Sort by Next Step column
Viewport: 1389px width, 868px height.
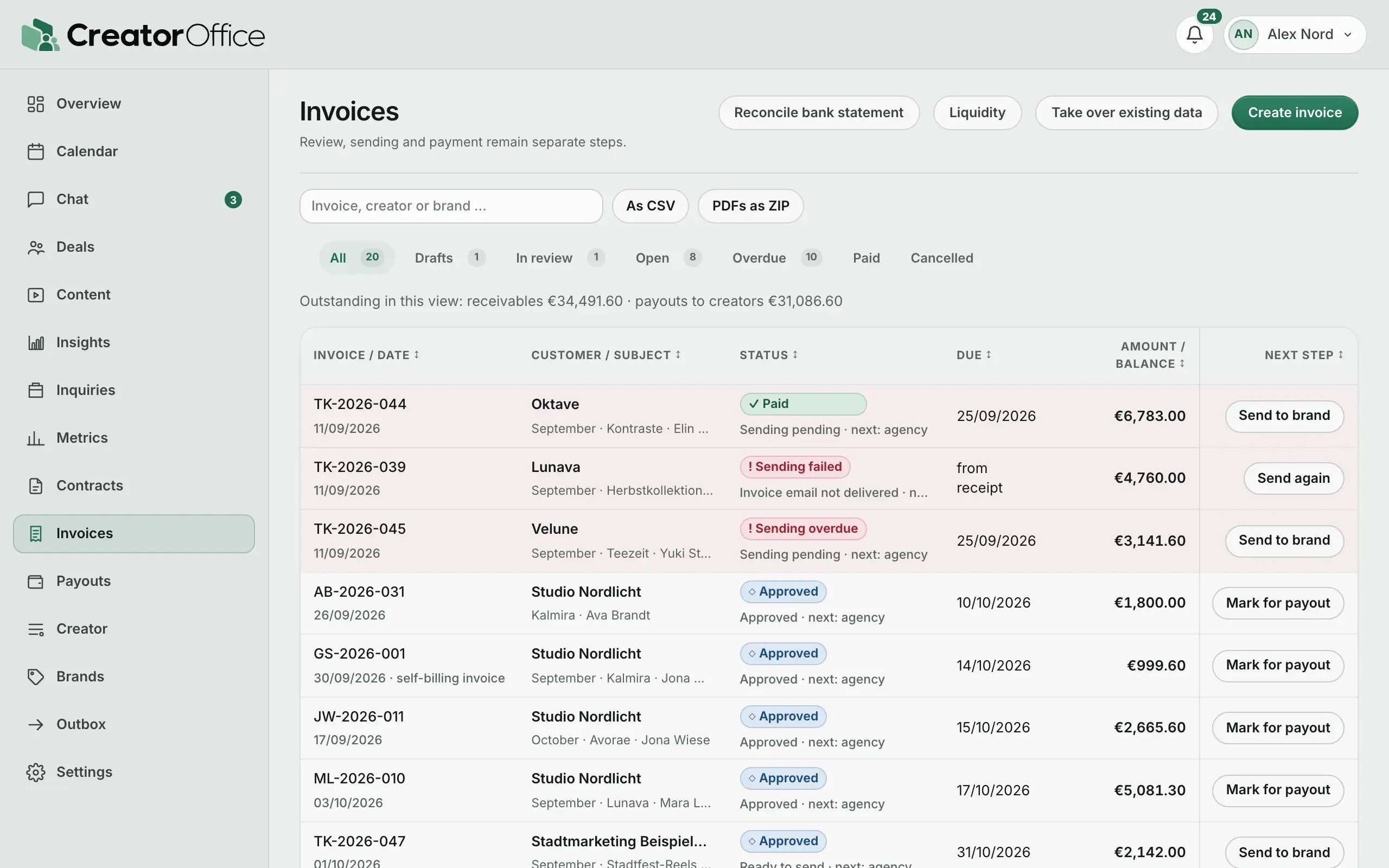tap(1304, 355)
